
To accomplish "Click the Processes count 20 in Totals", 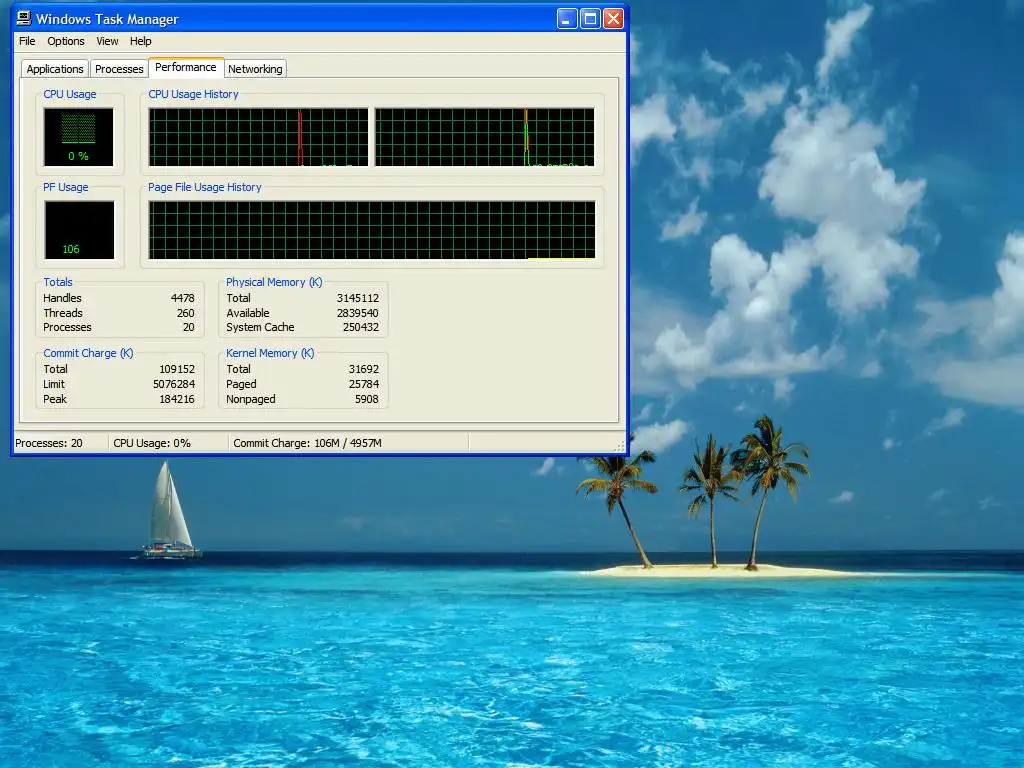I will coord(189,327).
